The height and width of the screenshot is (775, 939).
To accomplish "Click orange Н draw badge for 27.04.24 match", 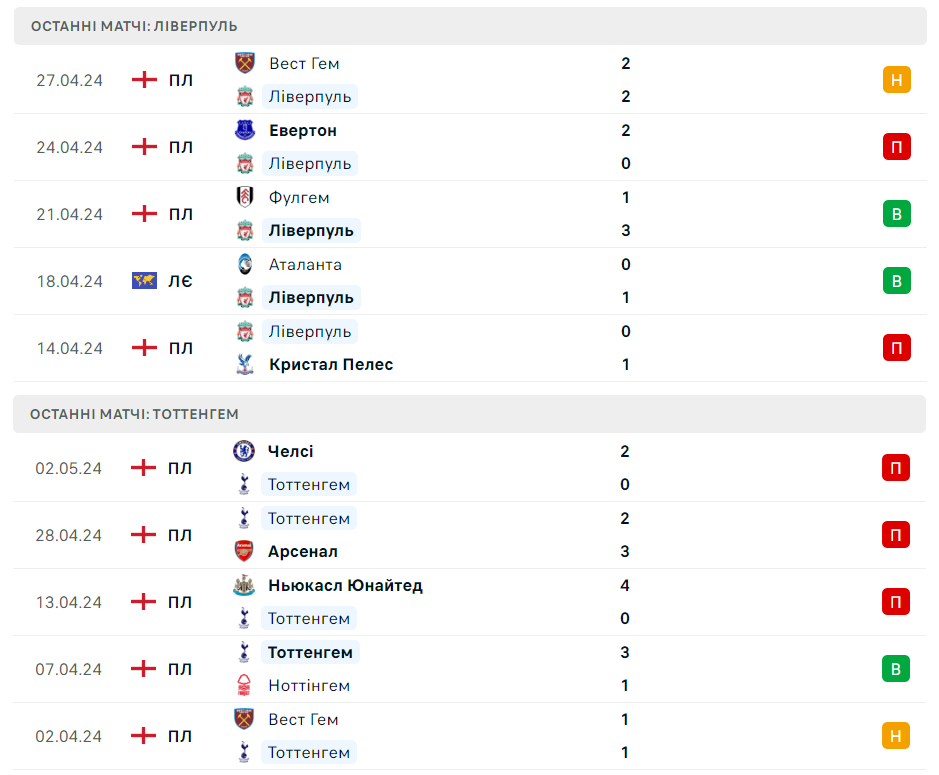I will pos(896,80).
